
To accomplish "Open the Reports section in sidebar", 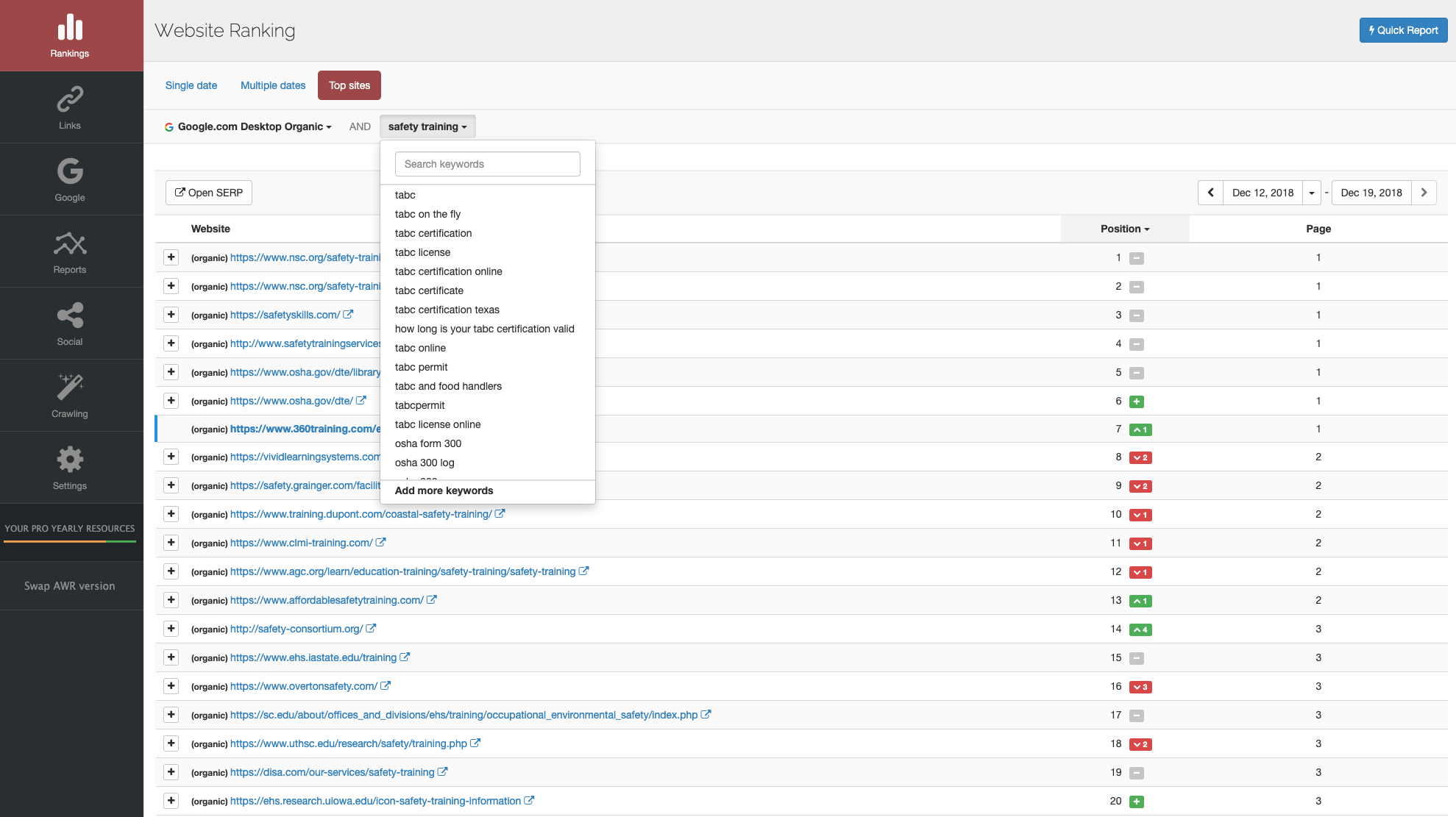I will [69, 251].
